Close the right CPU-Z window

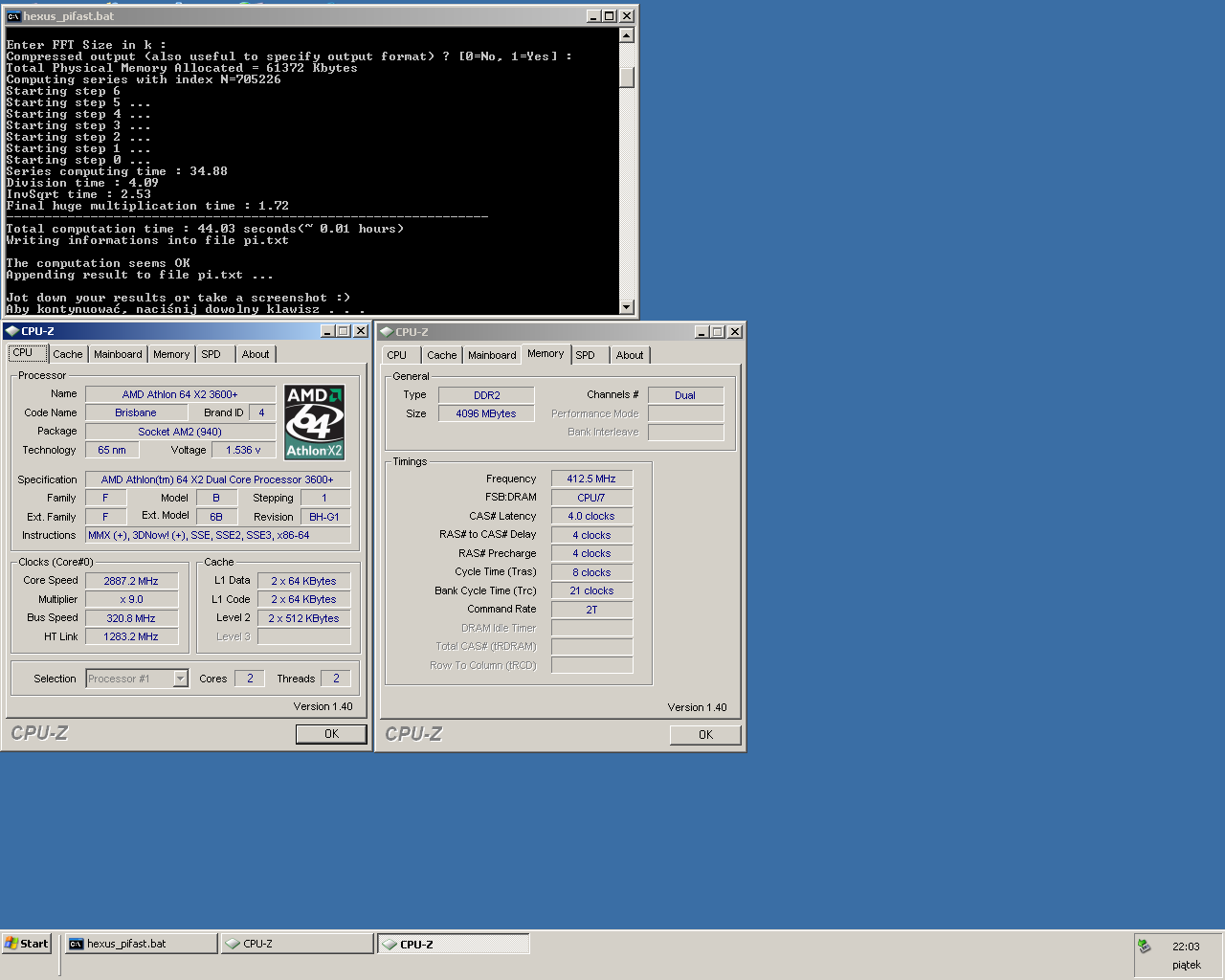[735, 332]
